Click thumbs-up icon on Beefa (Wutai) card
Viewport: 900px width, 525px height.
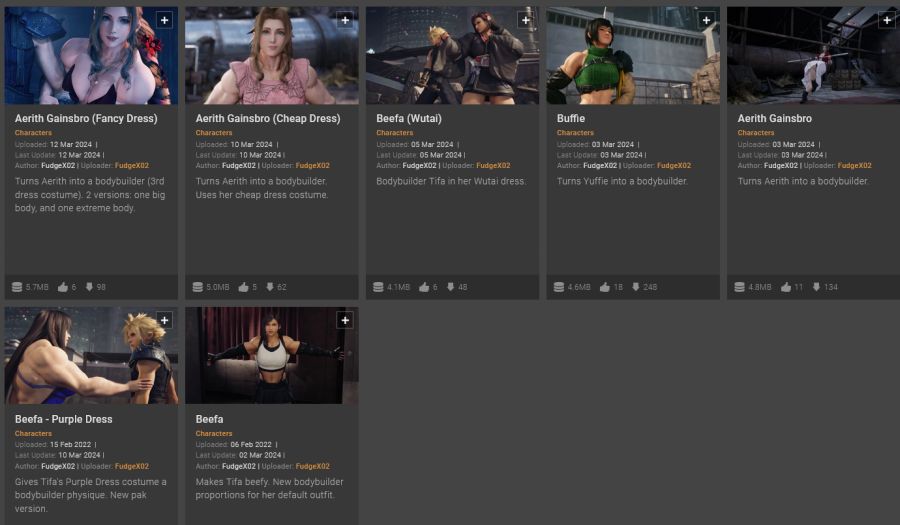pyautogui.click(x=424, y=287)
